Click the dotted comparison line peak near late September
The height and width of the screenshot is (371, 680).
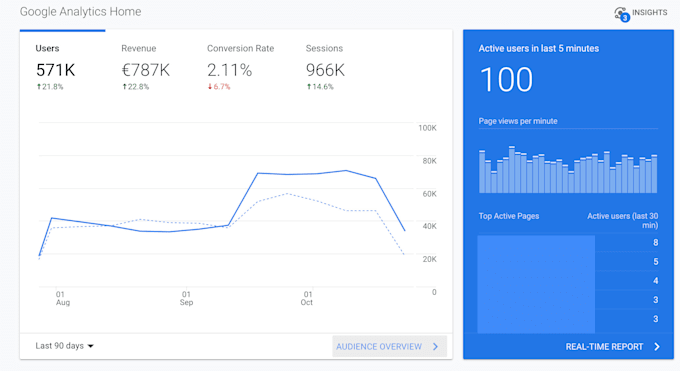tap(286, 194)
